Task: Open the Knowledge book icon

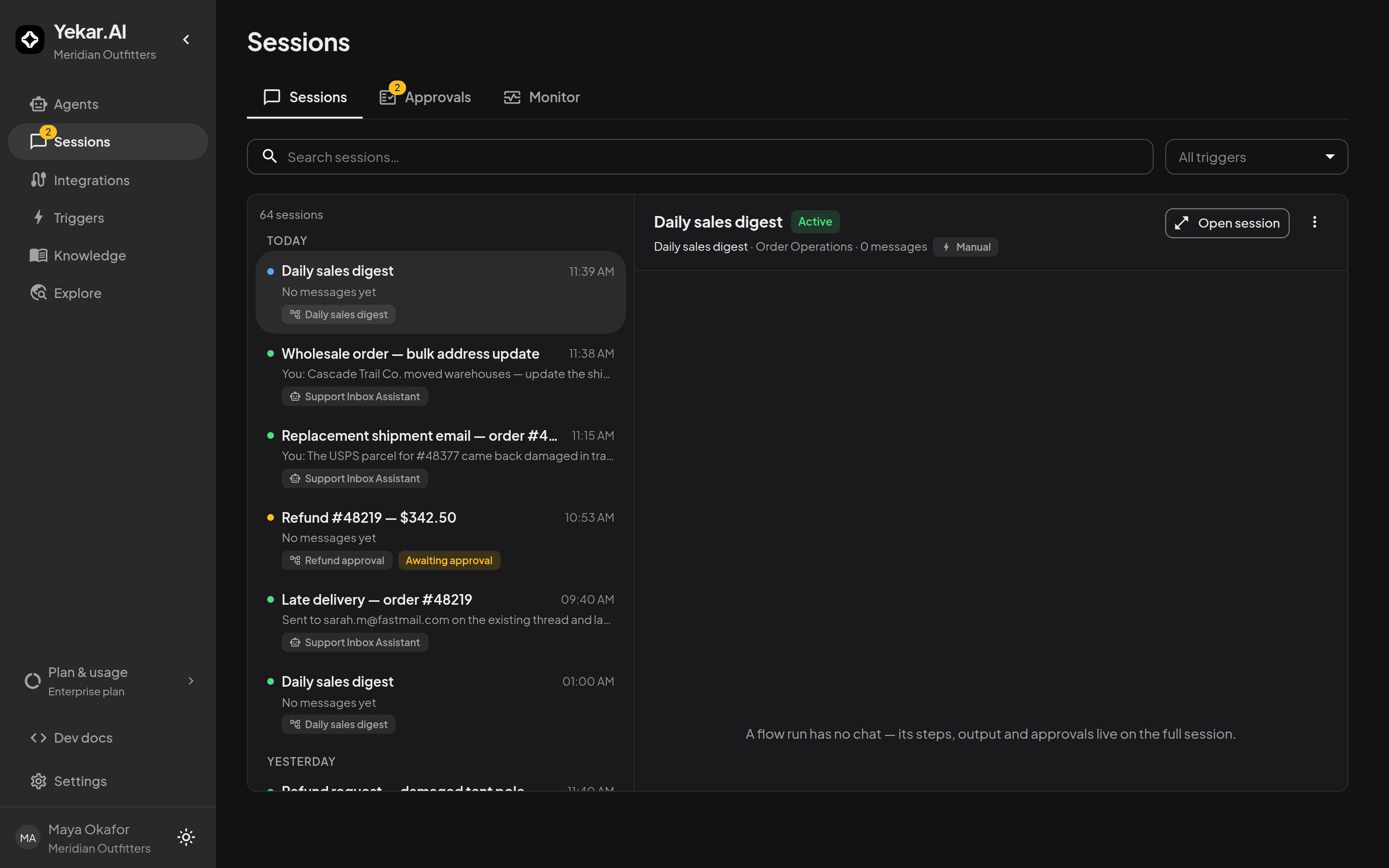Action: click(x=39, y=256)
